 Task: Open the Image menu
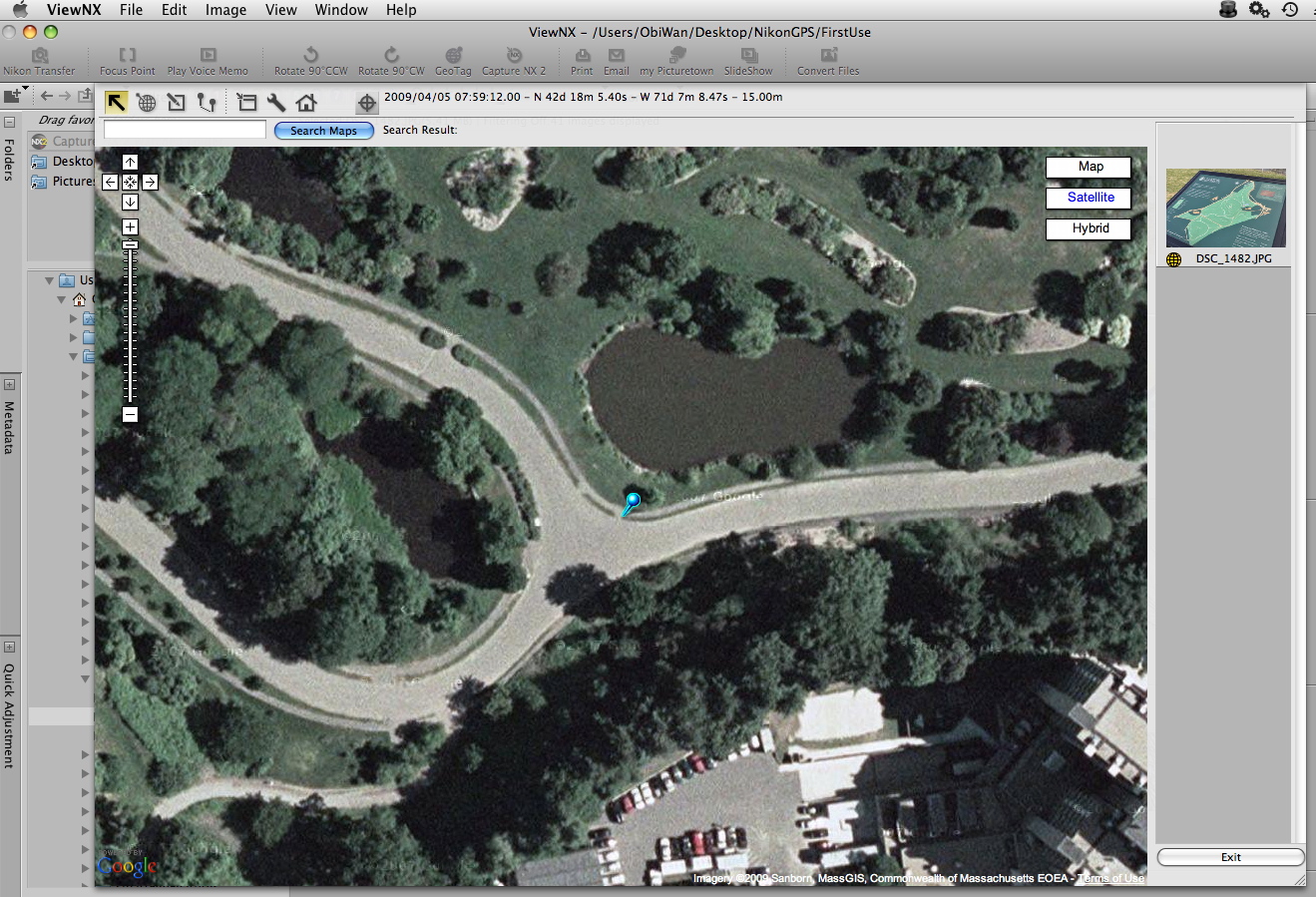(x=225, y=10)
